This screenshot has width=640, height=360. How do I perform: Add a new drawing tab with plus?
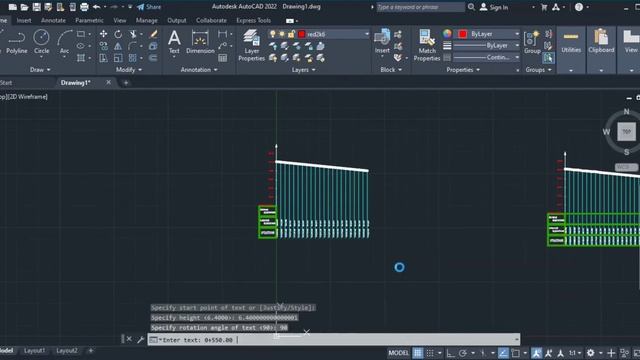[126, 83]
